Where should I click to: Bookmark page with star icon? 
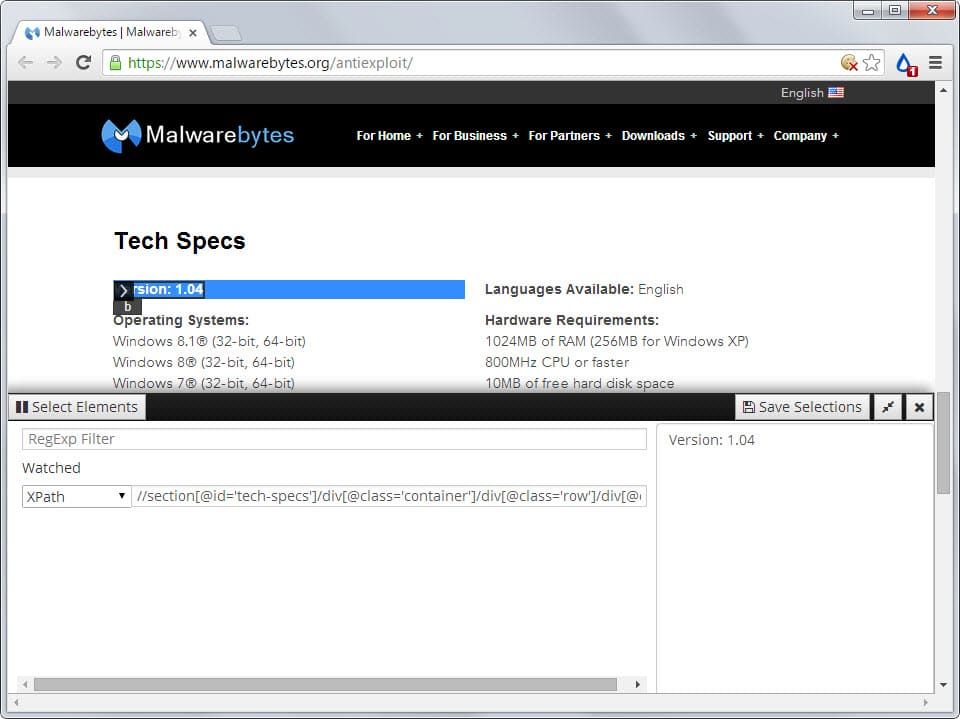tap(872, 63)
